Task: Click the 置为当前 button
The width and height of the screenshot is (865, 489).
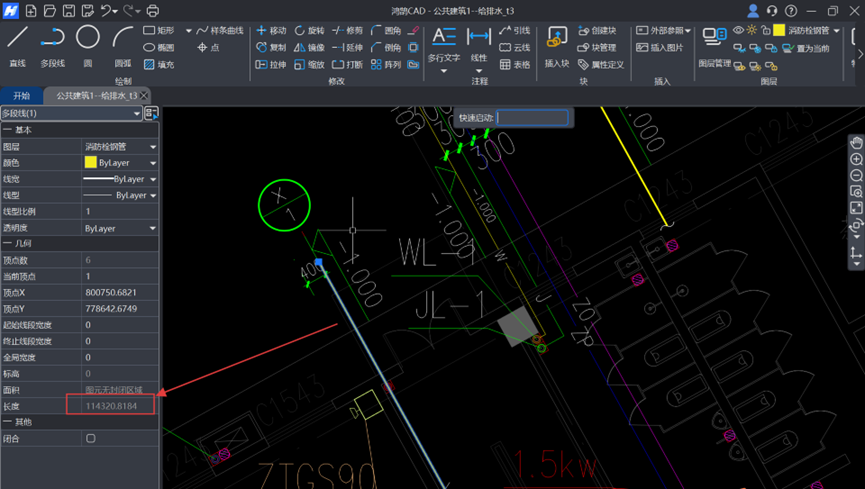Action: point(807,48)
